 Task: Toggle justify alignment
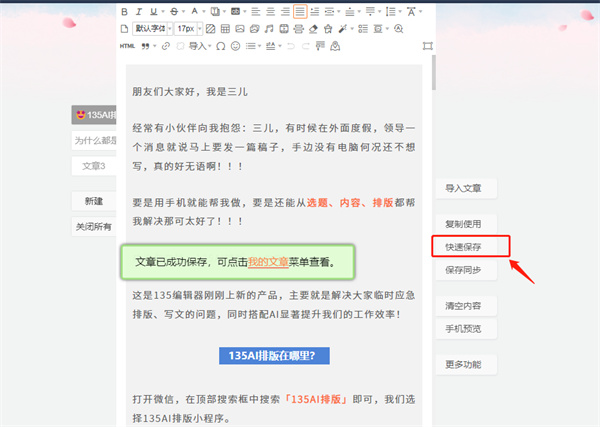click(300, 11)
